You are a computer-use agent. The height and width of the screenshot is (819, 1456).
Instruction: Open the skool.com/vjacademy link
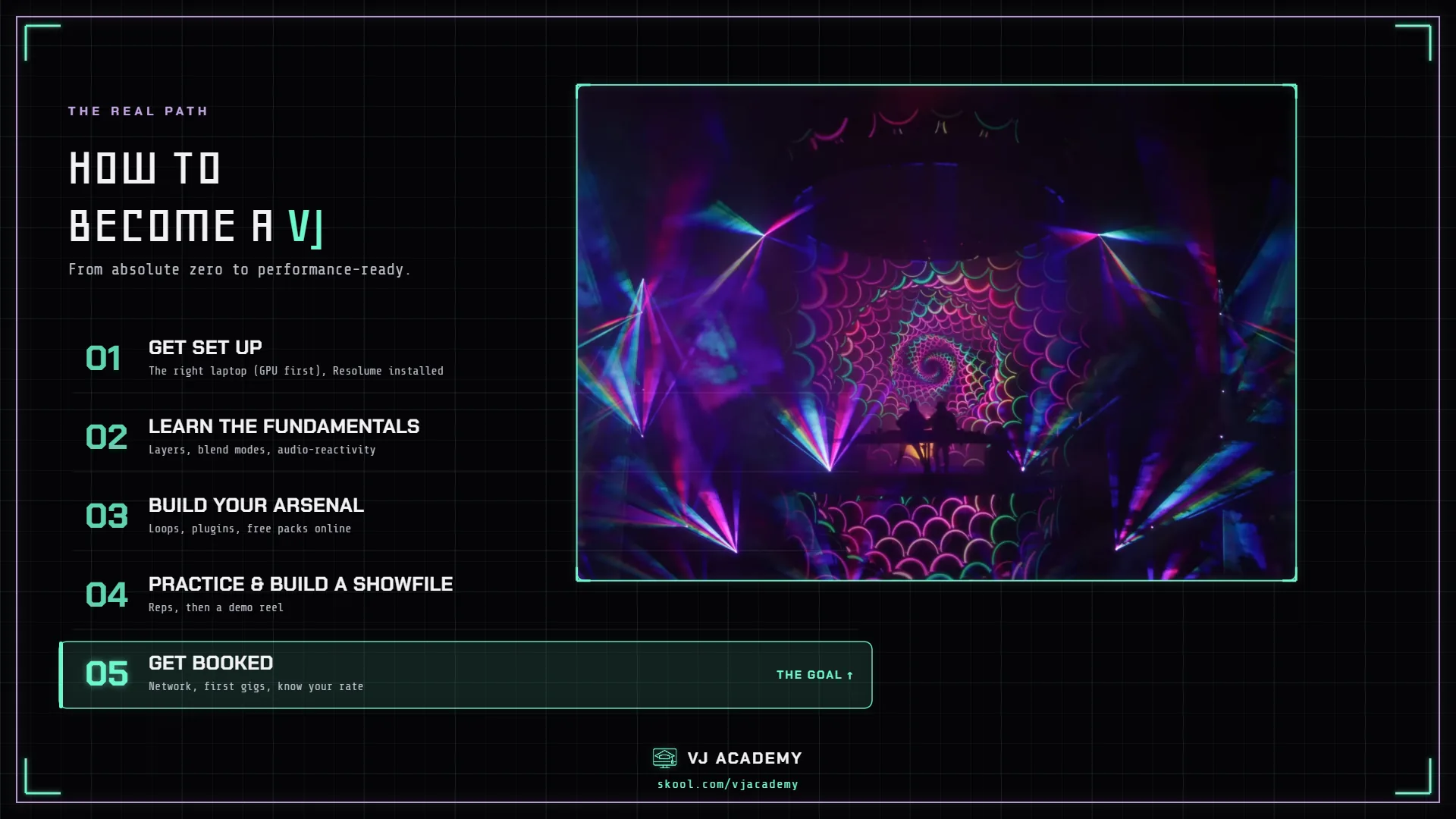[728, 784]
